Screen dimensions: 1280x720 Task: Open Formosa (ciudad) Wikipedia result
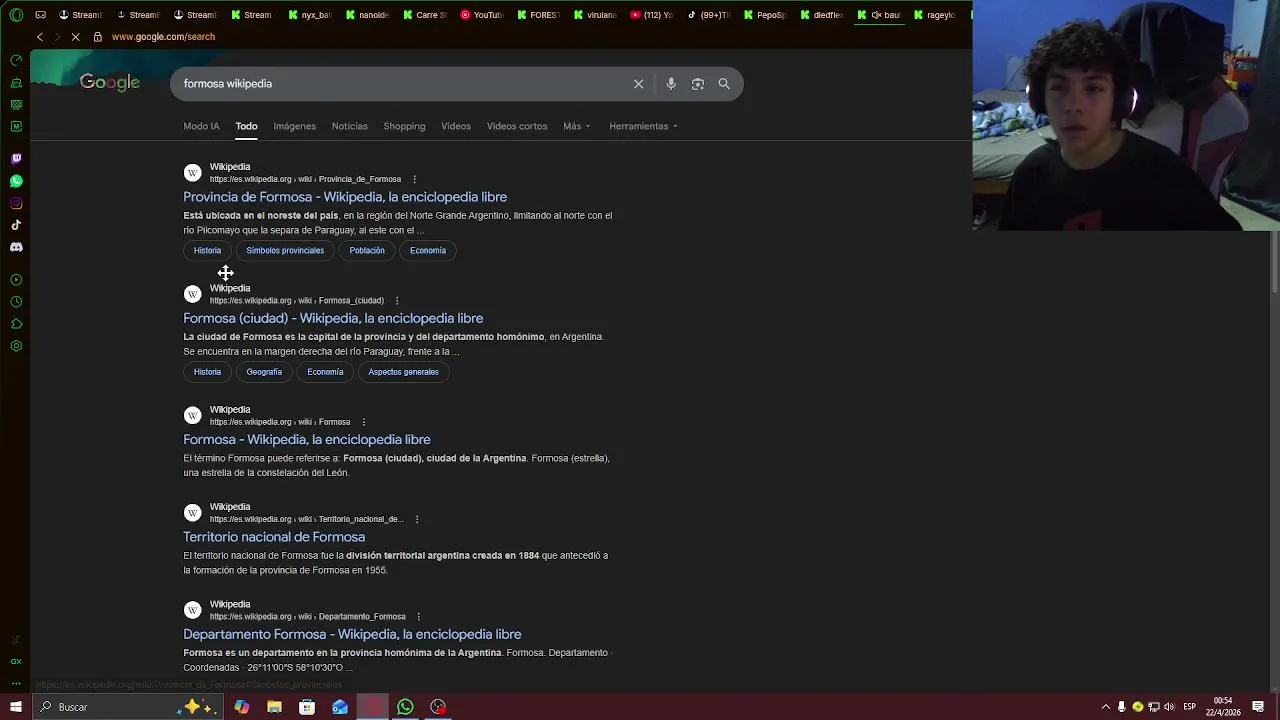click(x=333, y=318)
